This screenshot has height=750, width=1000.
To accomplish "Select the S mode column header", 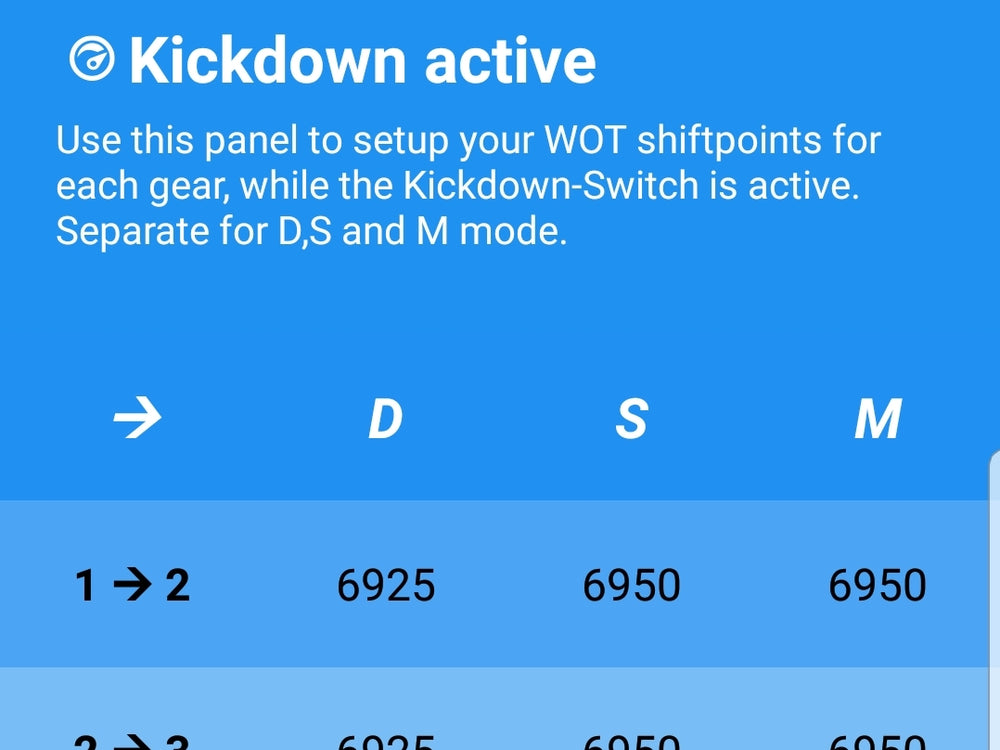I will pyautogui.click(x=634, y=418).
